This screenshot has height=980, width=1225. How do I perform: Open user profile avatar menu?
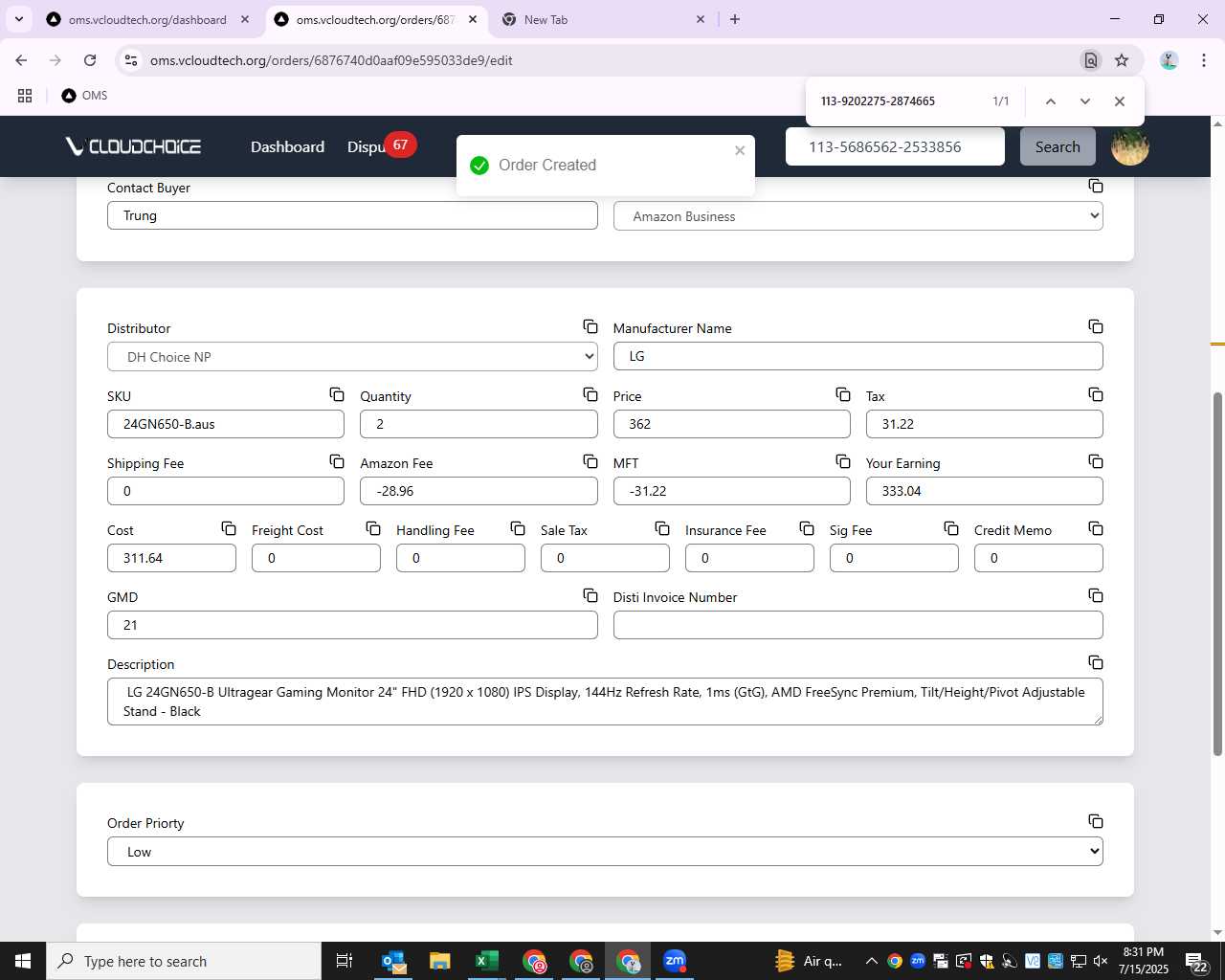1129,146
